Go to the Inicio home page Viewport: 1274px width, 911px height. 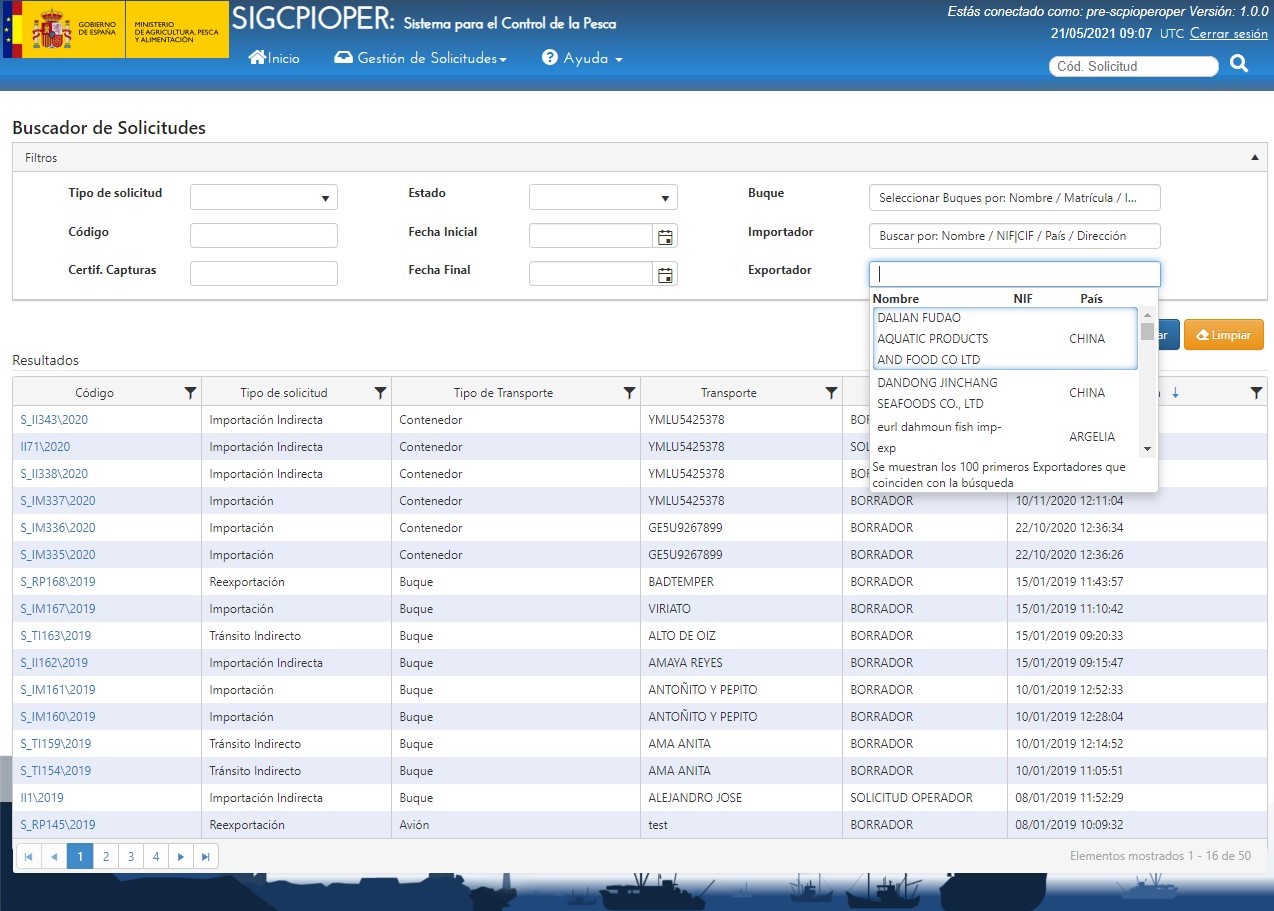274,59
